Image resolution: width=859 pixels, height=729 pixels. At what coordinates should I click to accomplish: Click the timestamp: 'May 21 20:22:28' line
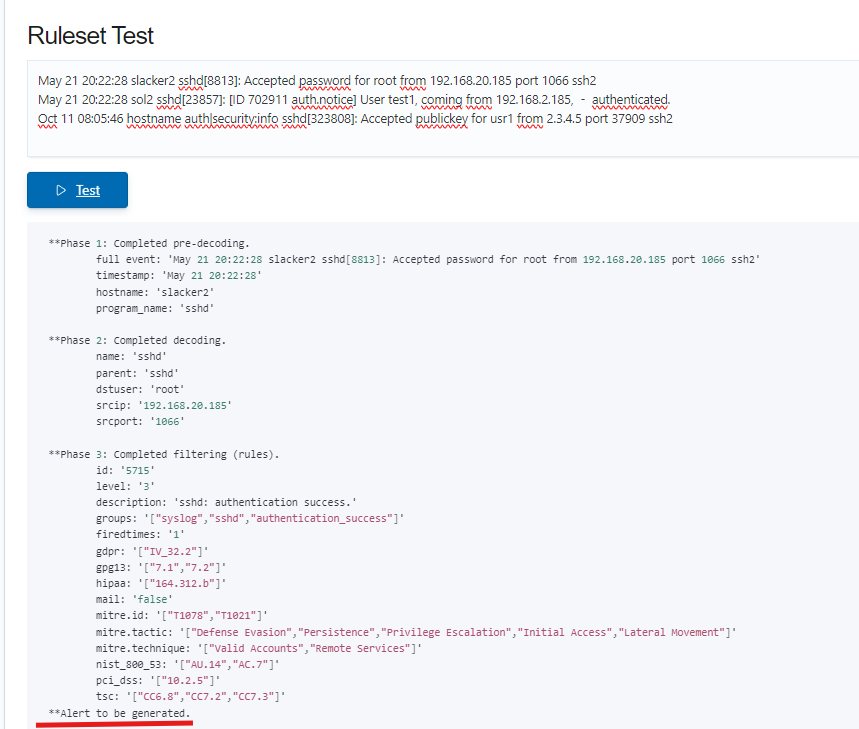[x=179, y=275]
